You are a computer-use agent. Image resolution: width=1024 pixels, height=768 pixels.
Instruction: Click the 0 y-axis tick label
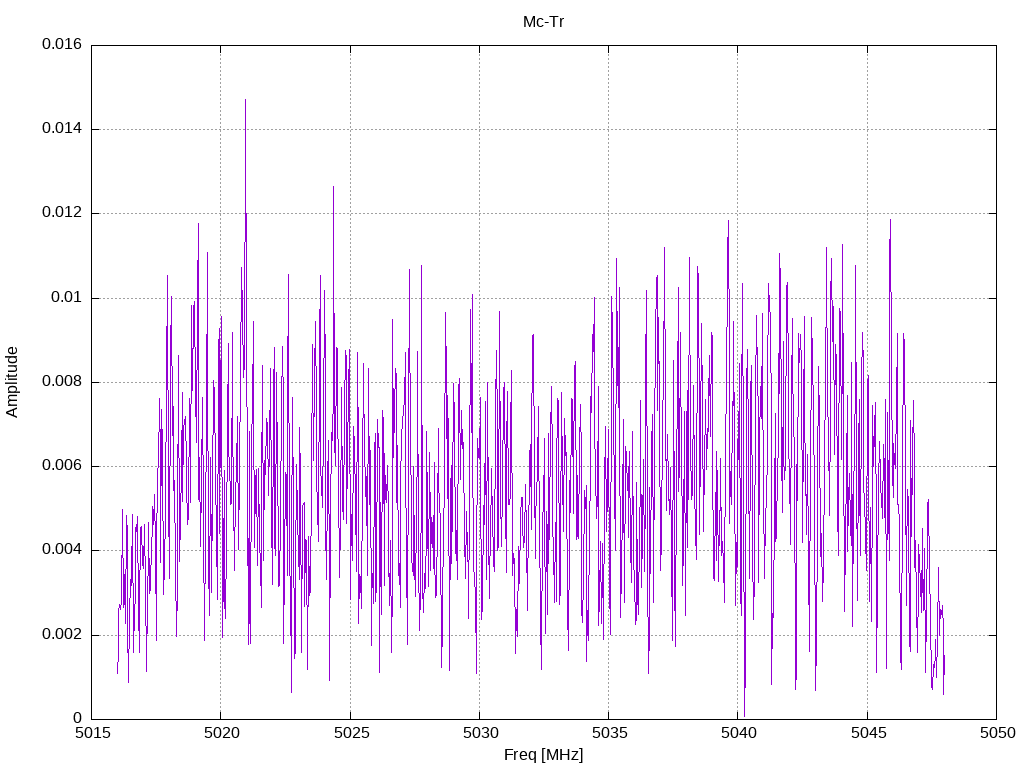[x=78, y=719]
